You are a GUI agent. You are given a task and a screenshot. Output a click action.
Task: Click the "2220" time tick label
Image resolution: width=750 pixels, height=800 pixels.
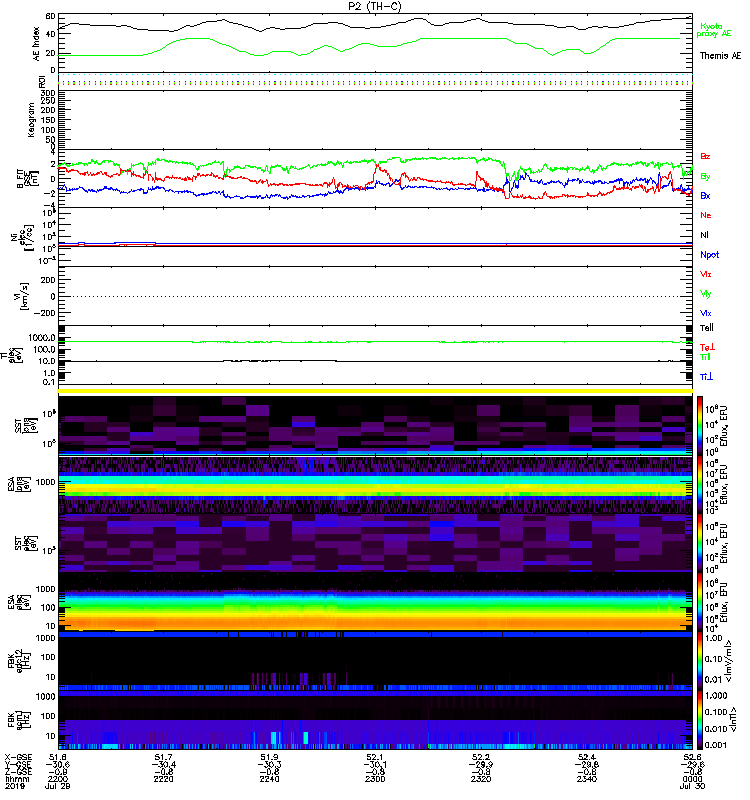163,779
